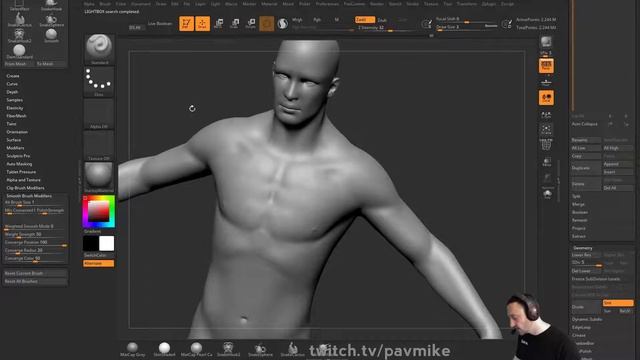Open the Standard brush thumbnail picker

pyautogui.click(x=99, y=49)
